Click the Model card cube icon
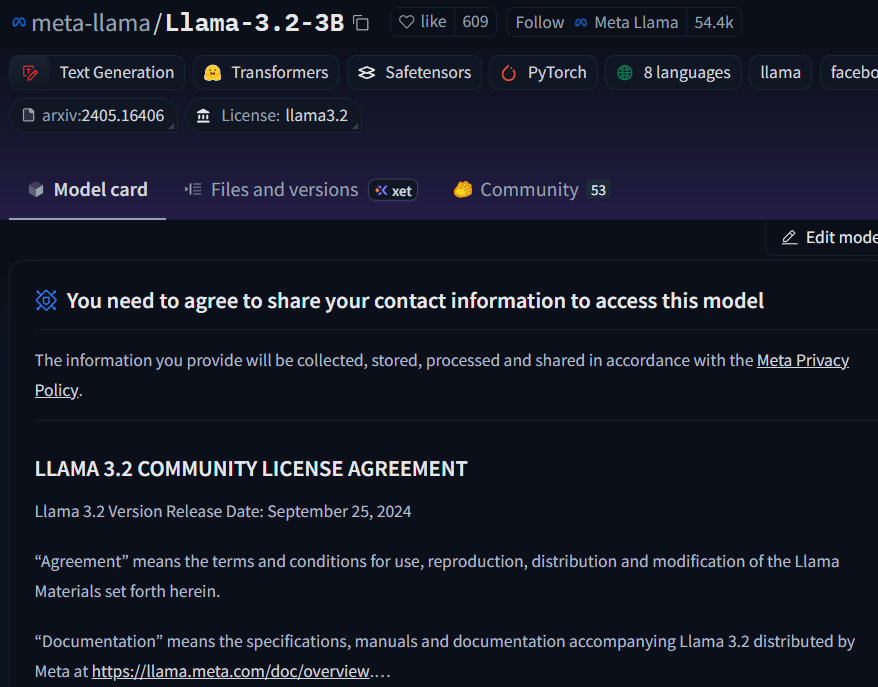 36,190
